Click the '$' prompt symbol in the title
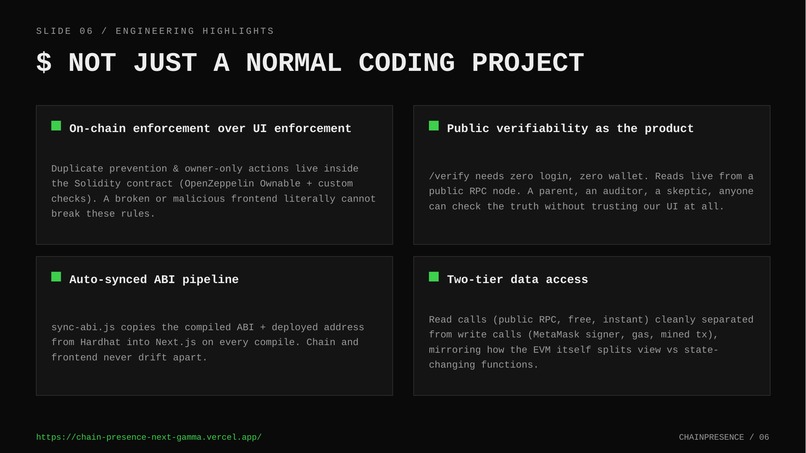 click(x=44, y=63)
